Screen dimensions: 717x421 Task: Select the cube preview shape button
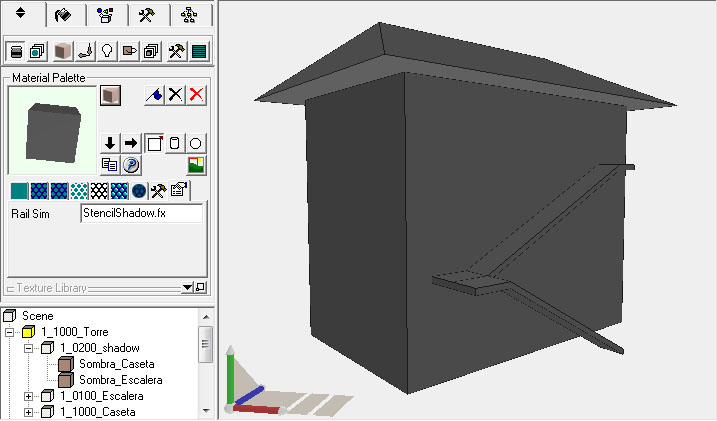pyautogui.click(x=154, y=143)
